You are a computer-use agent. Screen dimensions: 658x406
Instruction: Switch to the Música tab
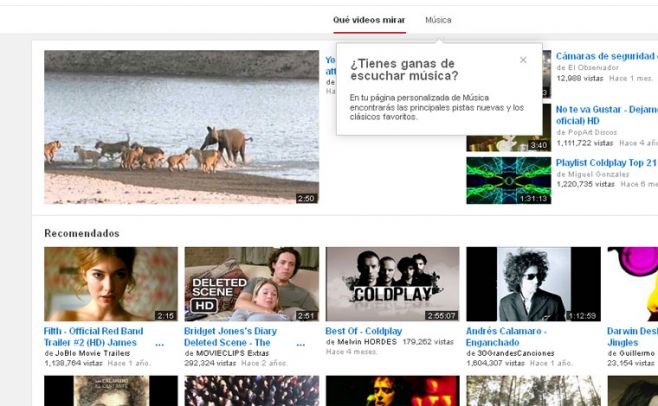(438, 20)
